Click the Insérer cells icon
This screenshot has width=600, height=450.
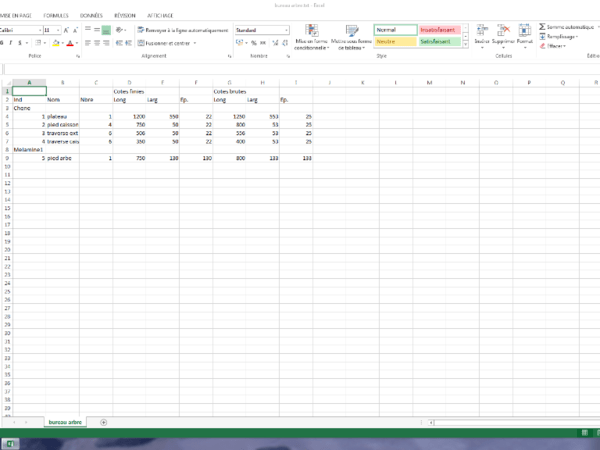[483, 36]
